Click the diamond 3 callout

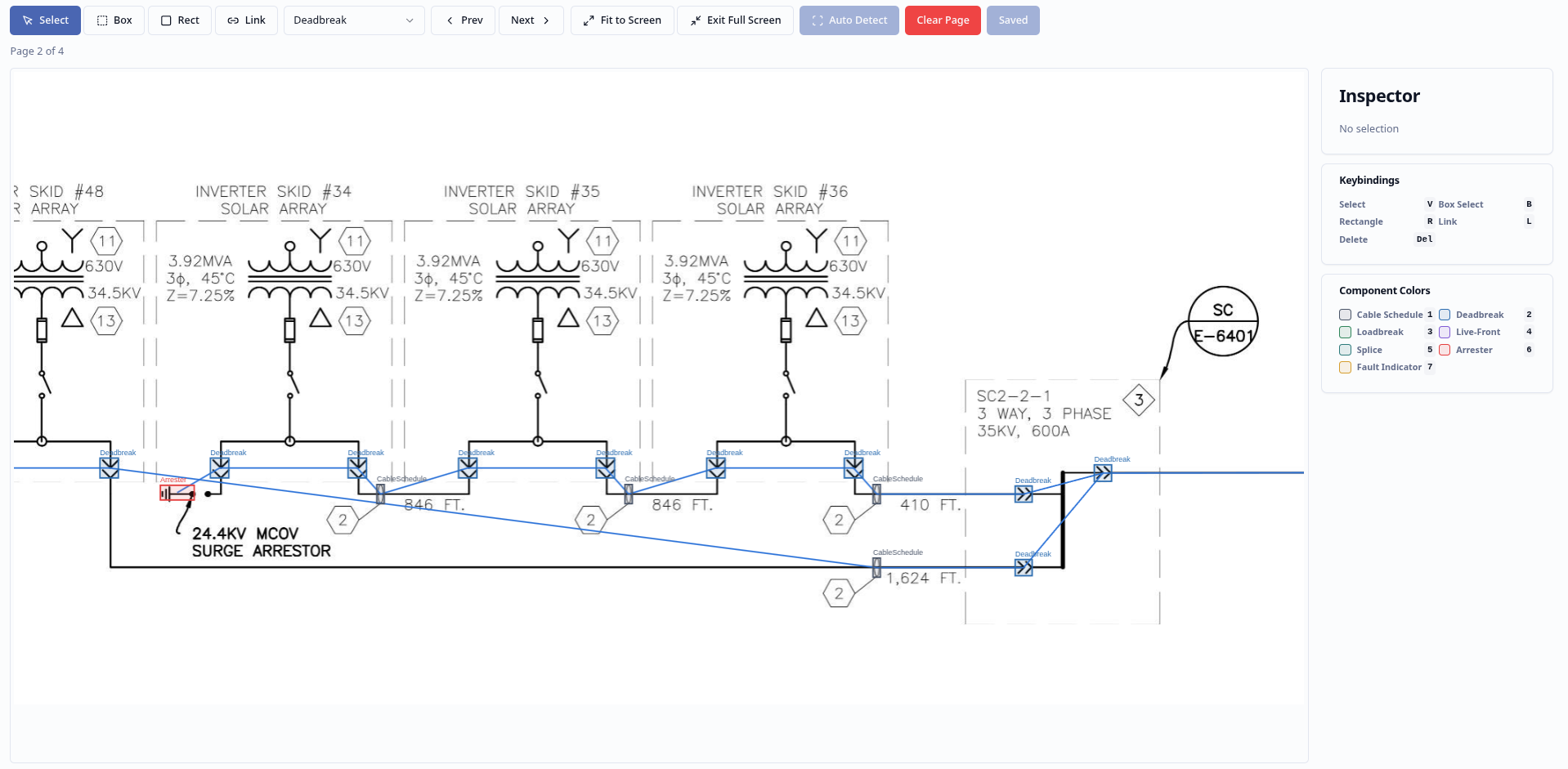[1139, 400]
